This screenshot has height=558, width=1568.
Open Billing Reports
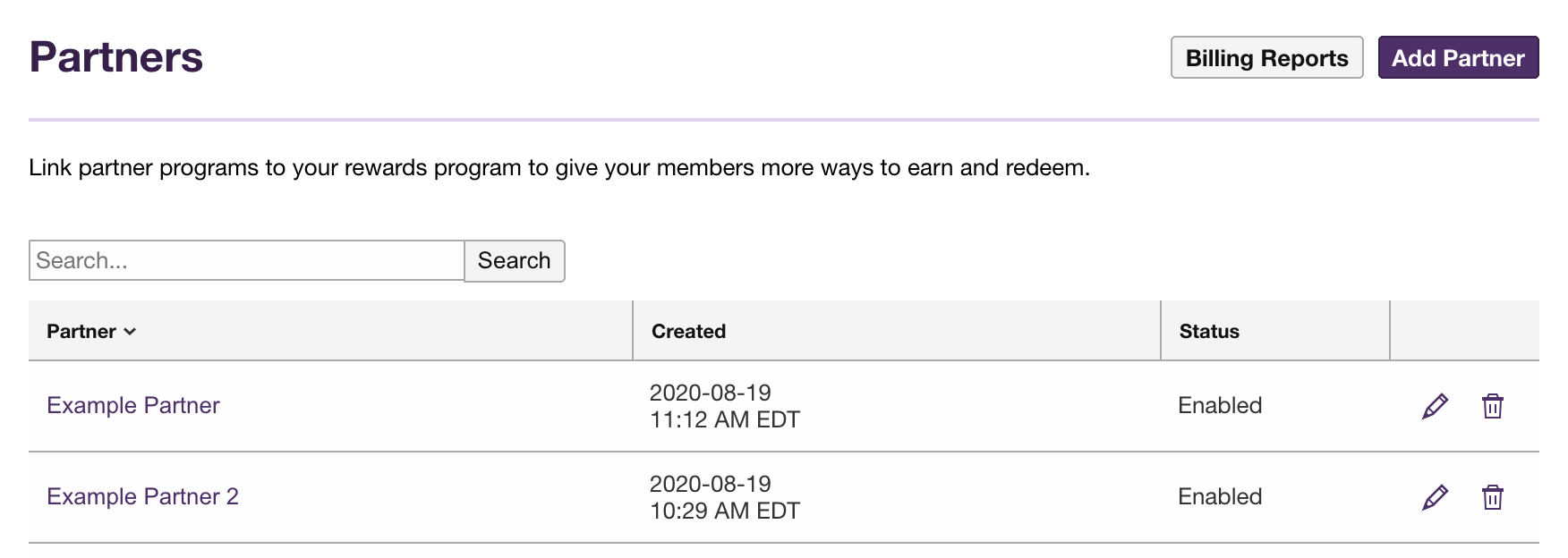tap(1265, 58)
